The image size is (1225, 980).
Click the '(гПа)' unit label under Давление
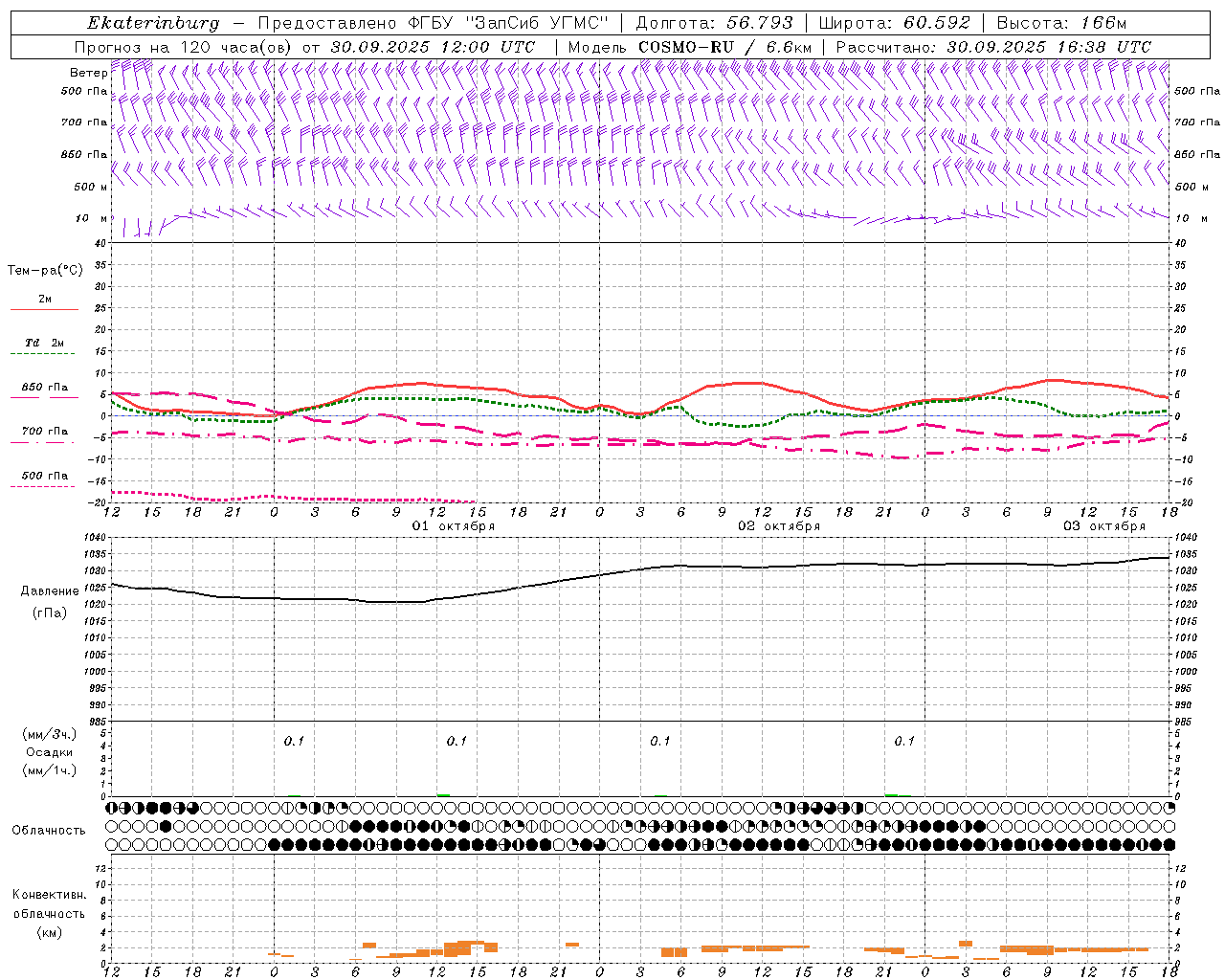coord(50,613)
